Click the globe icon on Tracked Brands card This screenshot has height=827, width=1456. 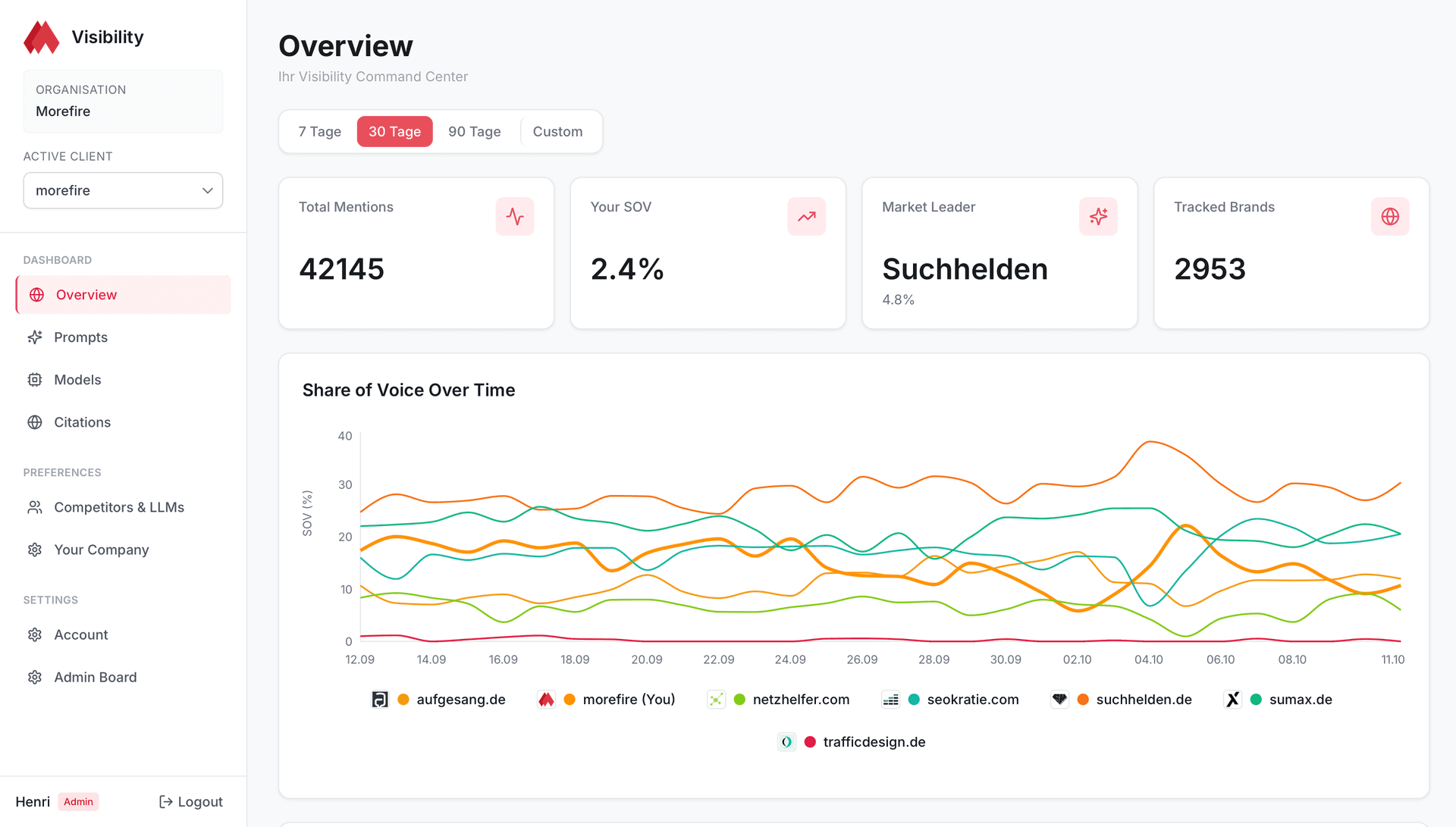click(1390, 216)
